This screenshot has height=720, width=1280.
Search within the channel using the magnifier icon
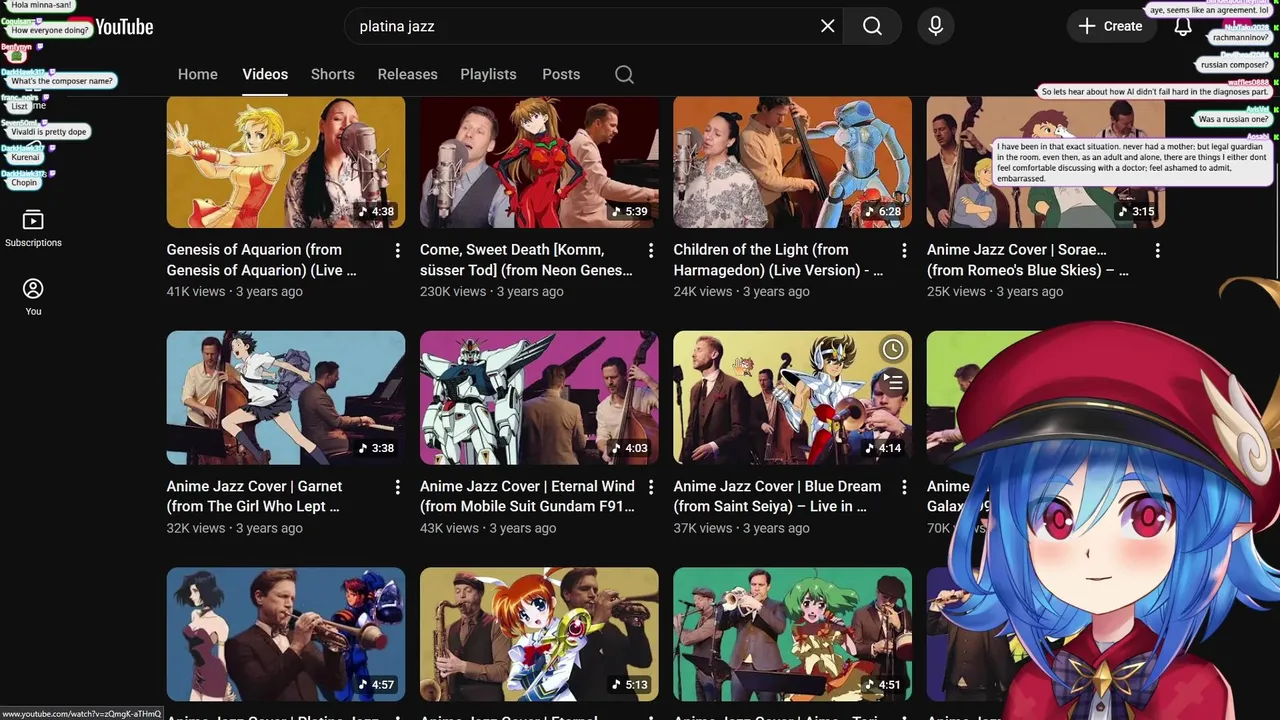pos(624,74)
